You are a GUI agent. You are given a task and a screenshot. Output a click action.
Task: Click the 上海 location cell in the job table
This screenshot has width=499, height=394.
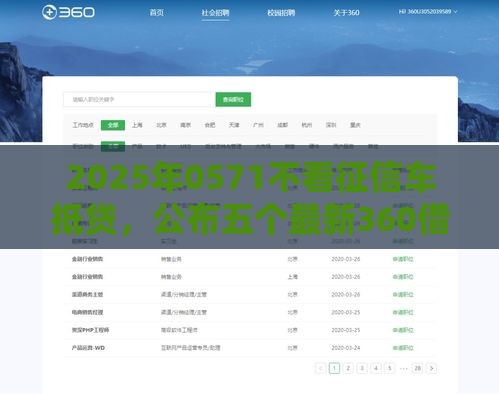tap(292, 277)
